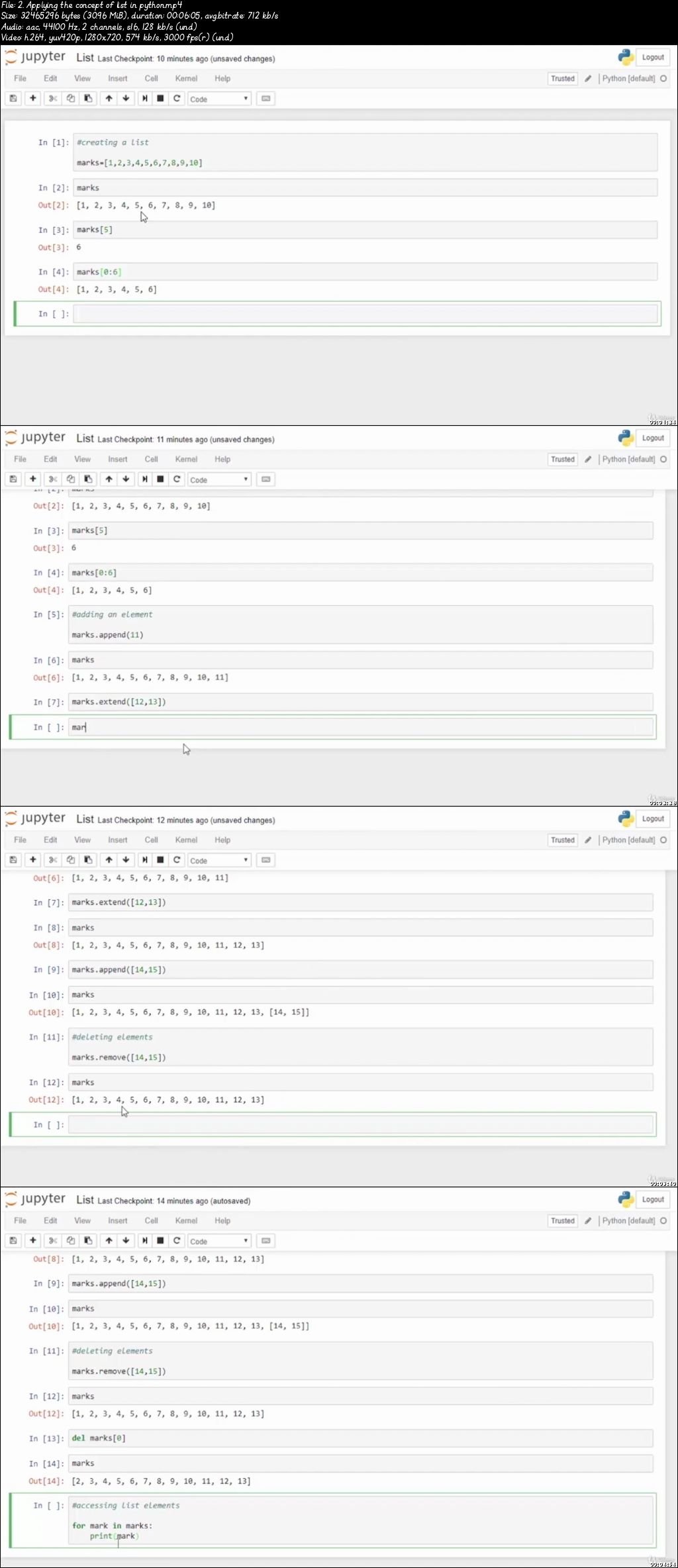The image size is (678, 1568).
Task: Click pencil edit icon beside Trusted, 10-minutes-ago notebook
Action: click(587, 79)
